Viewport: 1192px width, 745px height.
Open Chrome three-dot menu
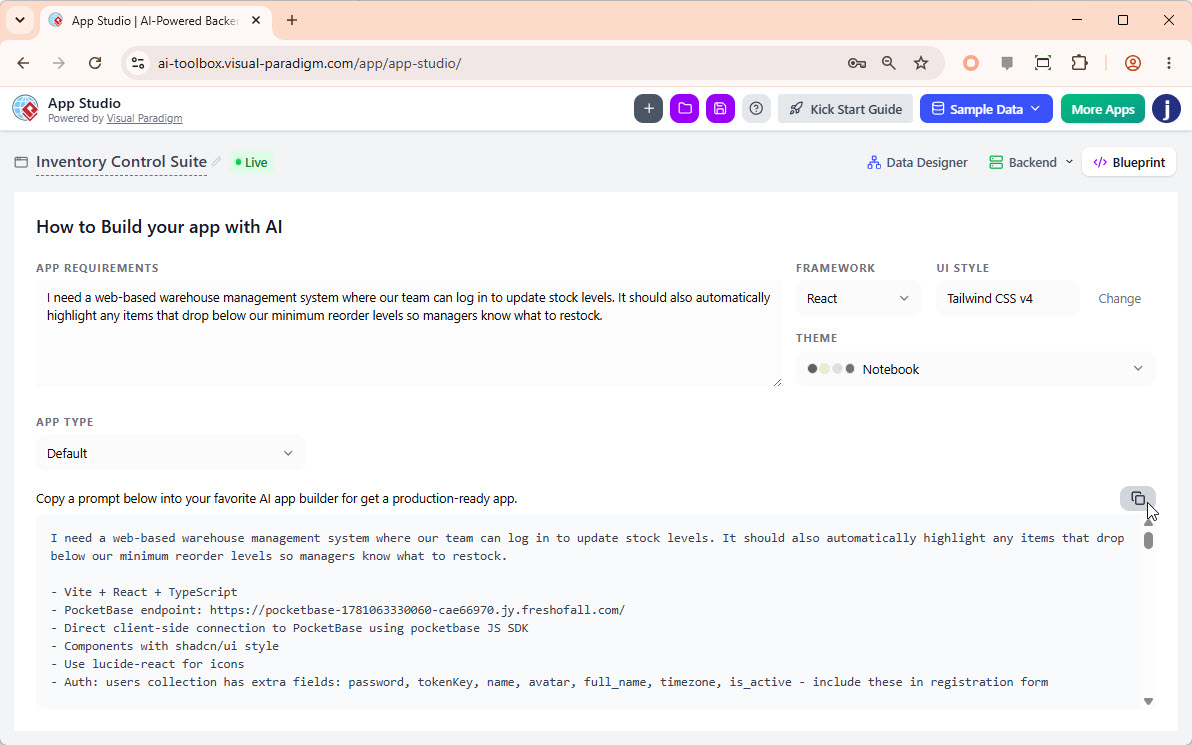click(x=1169, y=63)
